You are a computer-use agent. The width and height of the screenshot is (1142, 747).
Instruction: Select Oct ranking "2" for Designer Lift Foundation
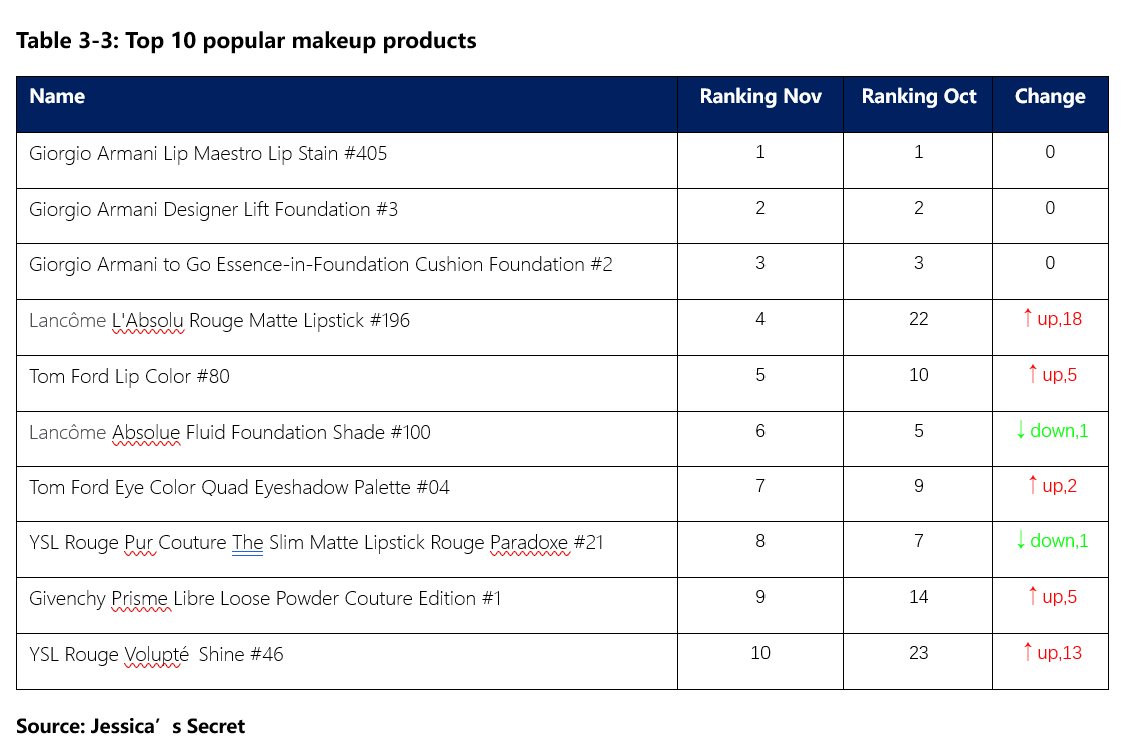[x=918, y=208]
